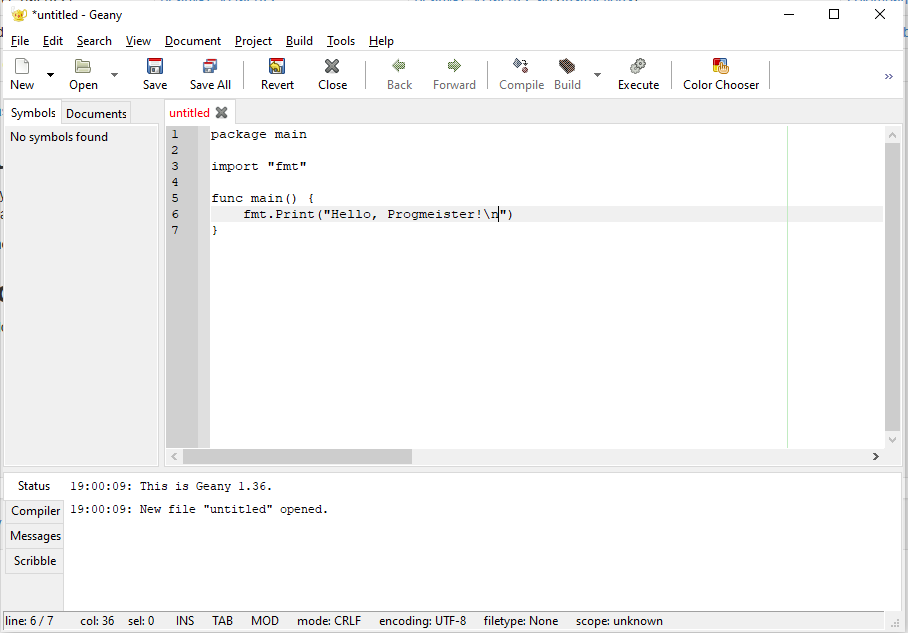Image resolution: width=908 pixels, height=633 pixels.
Task: Switch to the Symbols sidebar tab
Action: coord(33,113)
